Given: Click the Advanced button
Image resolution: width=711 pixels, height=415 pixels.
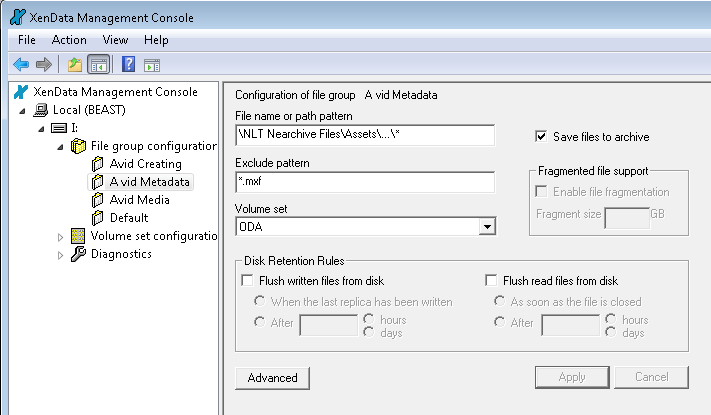Looking at the screenshot, I should coord(273,378).
